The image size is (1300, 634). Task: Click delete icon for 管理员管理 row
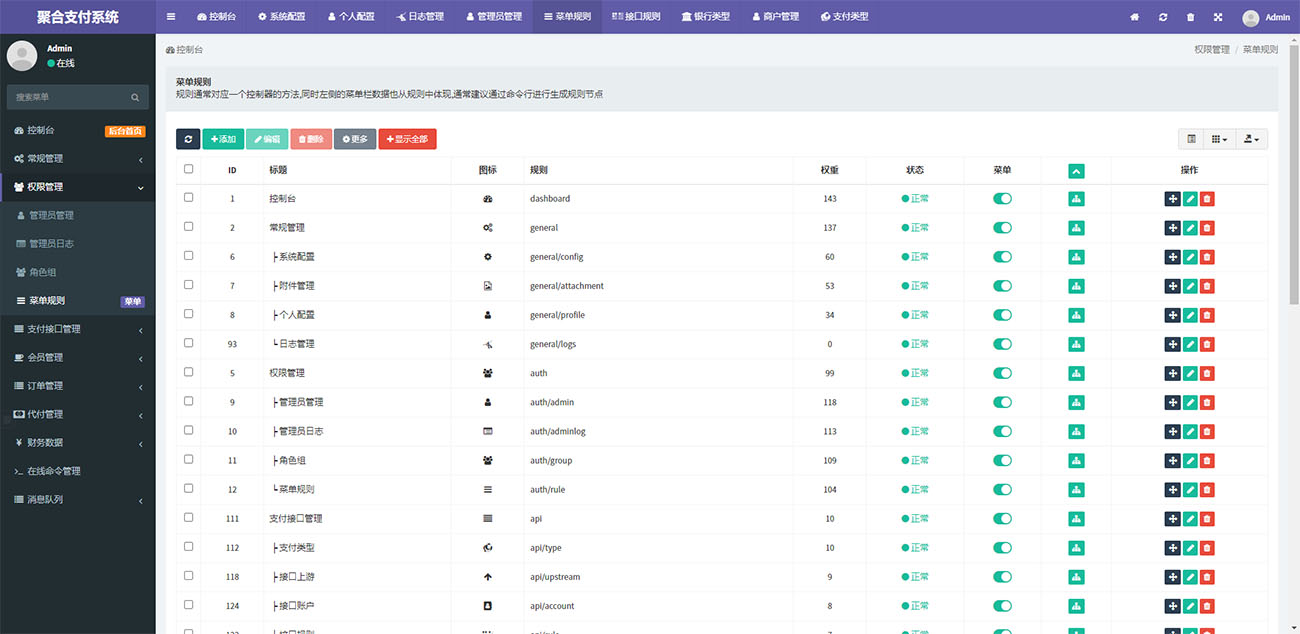pyautogui.click(x=1207, y=402)
